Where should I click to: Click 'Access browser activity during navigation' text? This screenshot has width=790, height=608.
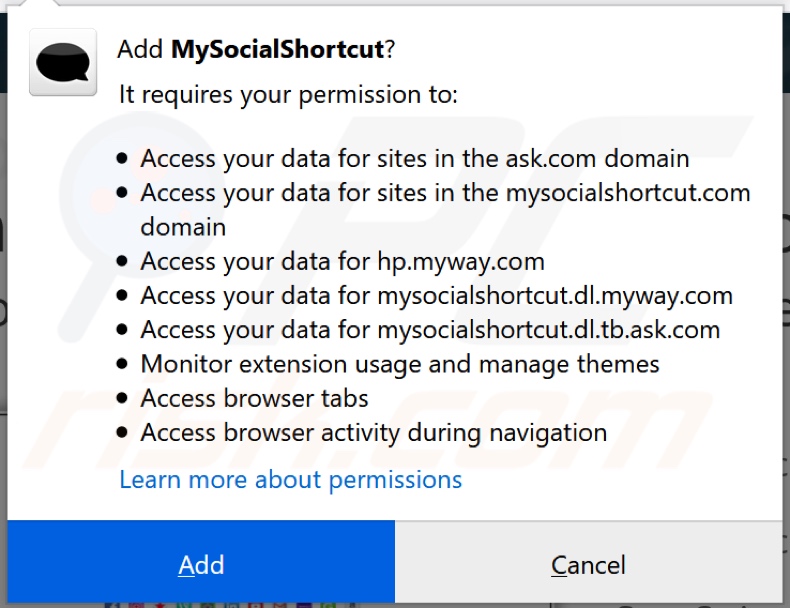click(x=373, y=432)
